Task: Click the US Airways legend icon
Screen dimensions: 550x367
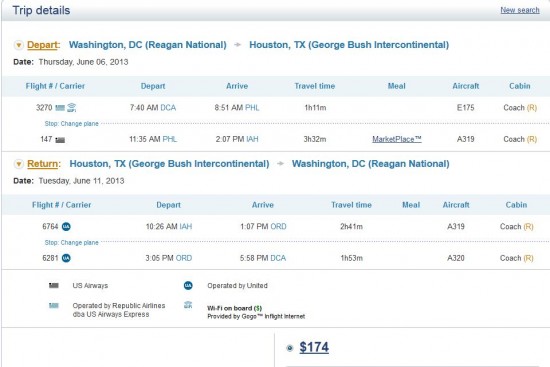Action: click(x=54, y=286)
